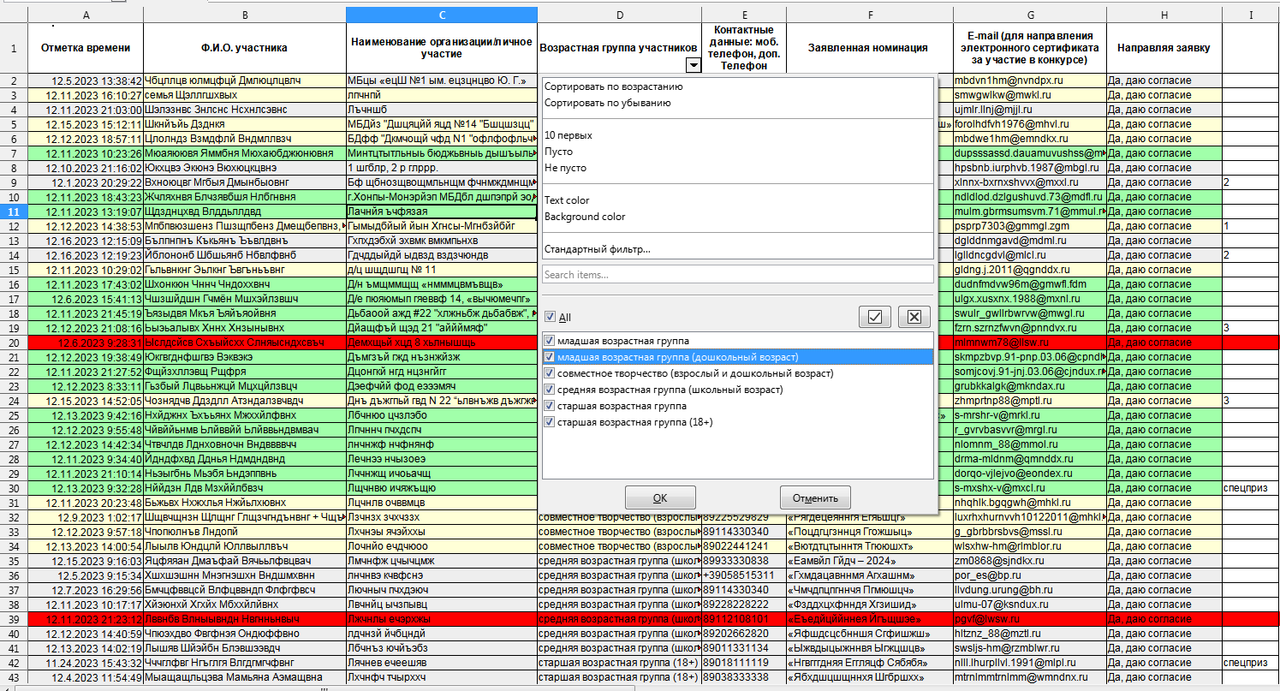Confirm the filter with OK button

click(660, 497)
